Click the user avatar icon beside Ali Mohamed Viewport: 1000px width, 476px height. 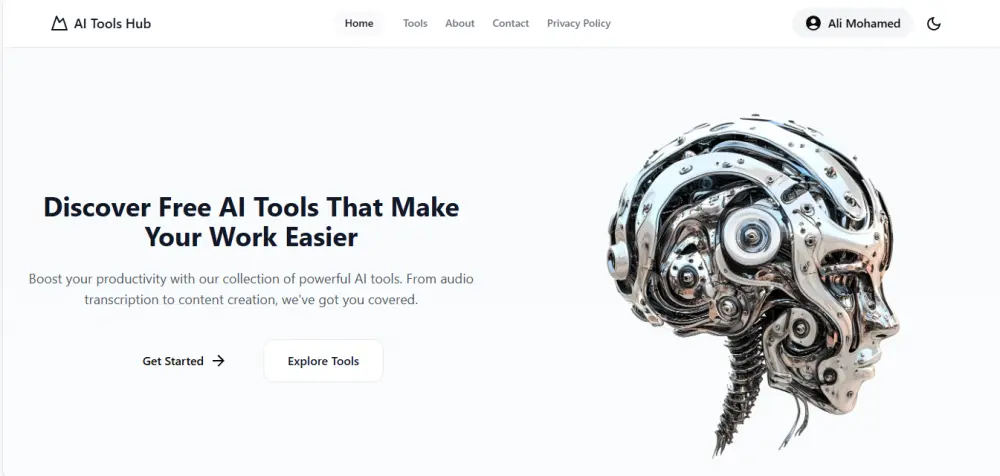tap(813, 24)
